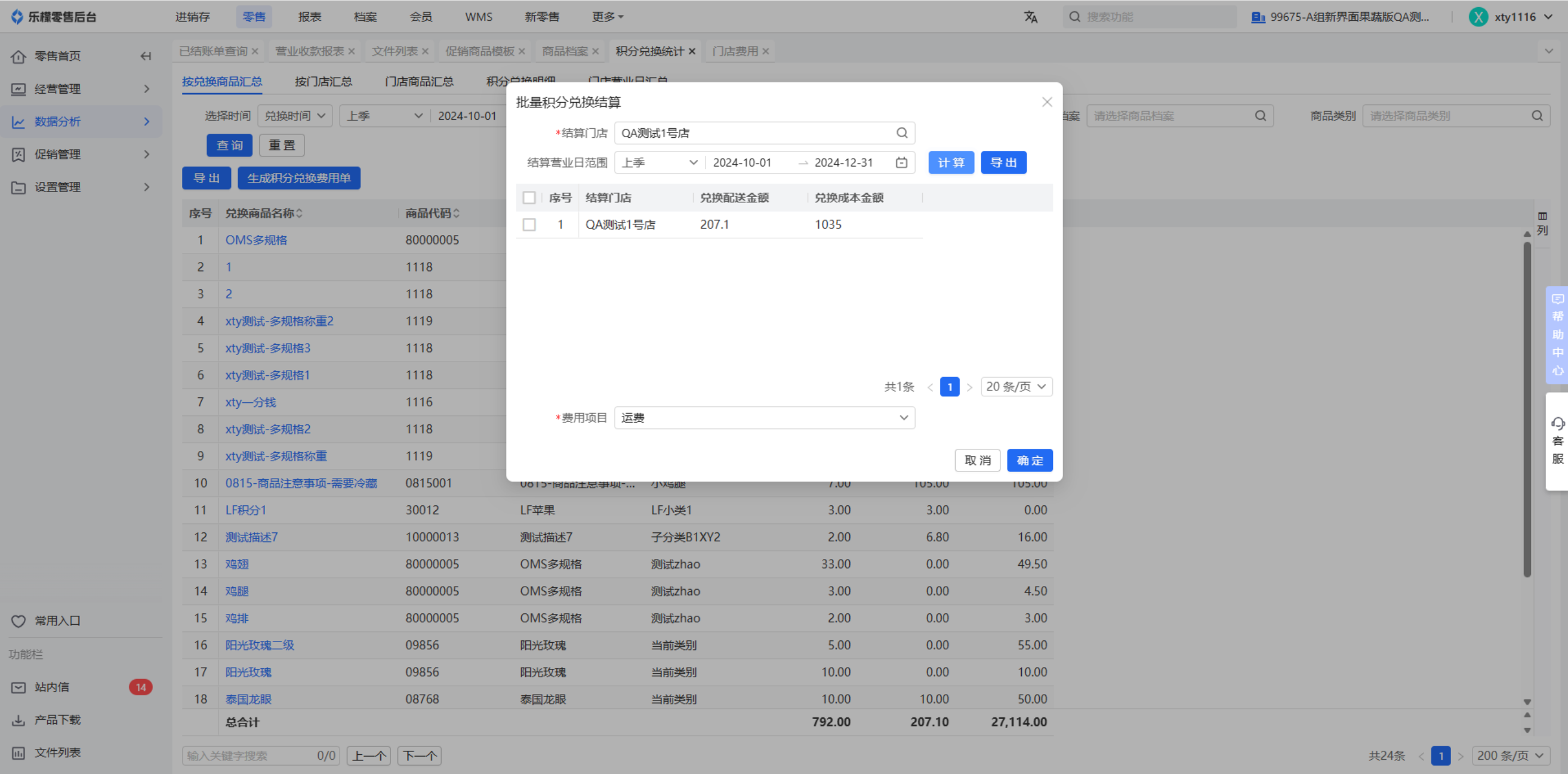The height and width of the screenshot is (774, 1568).
Task: Collapse the left sidebar arrow icon
Action: coord(146,56)
